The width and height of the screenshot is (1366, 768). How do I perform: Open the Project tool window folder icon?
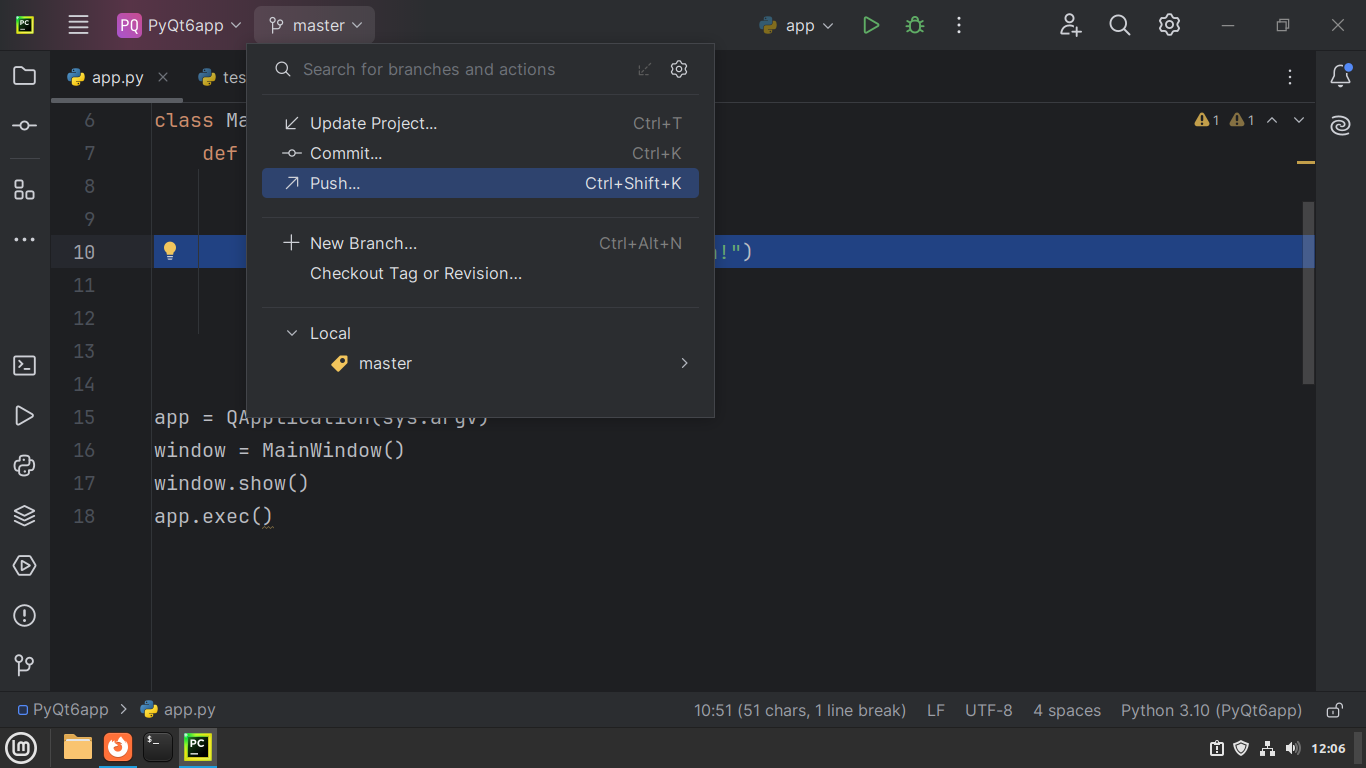[25, 76]
